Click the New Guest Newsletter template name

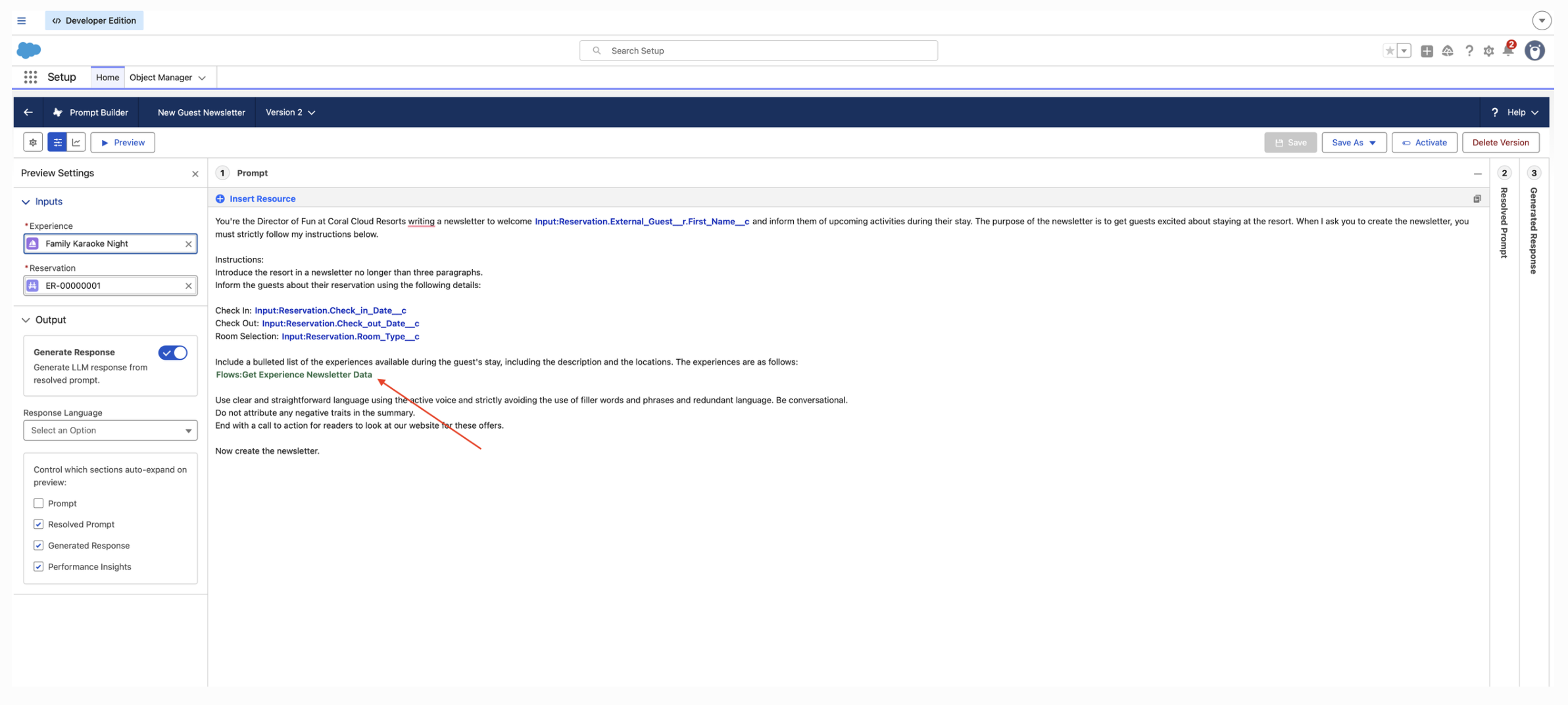pos(201,112)
